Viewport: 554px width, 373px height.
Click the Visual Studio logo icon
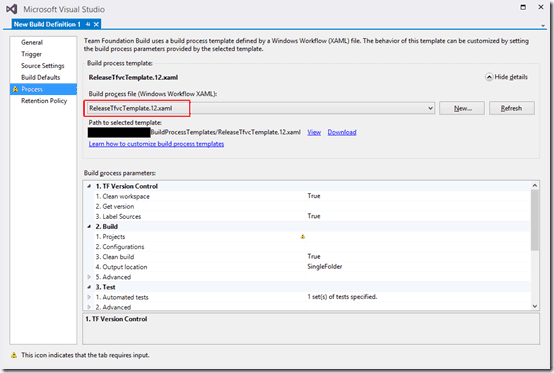click(x=12, y=9)
